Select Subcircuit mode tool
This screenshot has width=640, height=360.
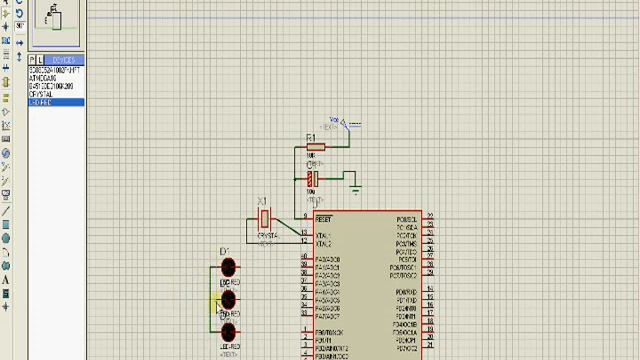(x=6, y=82)
